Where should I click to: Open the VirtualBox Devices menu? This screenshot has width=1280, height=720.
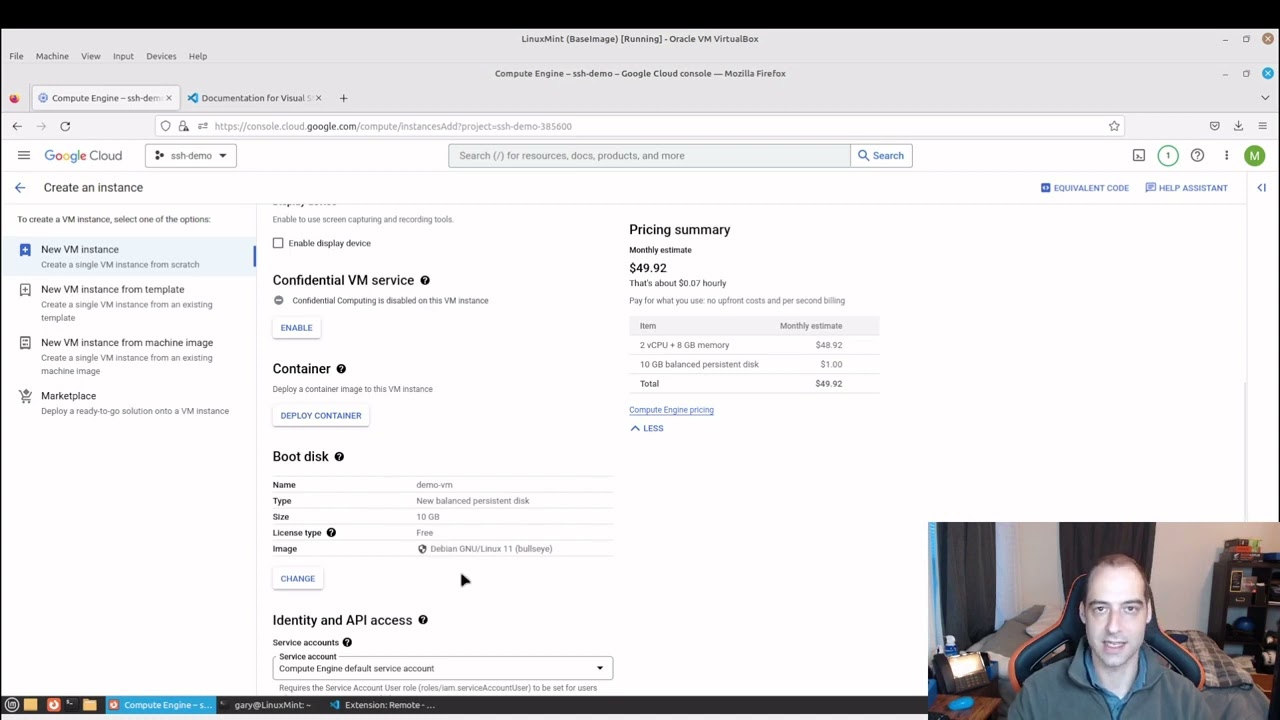click(161, 56)
